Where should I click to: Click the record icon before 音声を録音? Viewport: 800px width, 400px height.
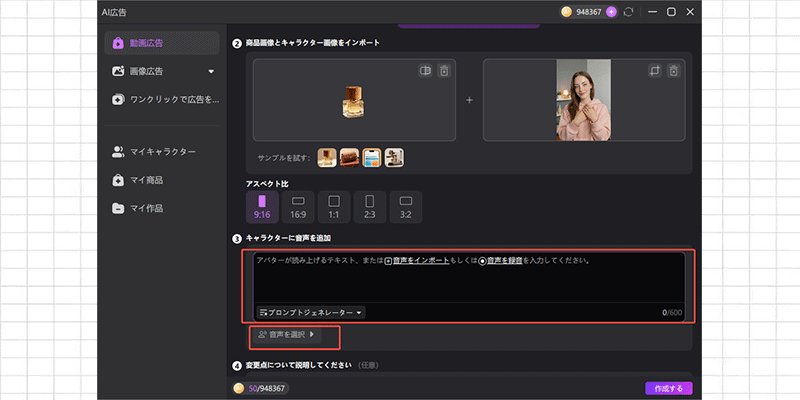(483, 261)
